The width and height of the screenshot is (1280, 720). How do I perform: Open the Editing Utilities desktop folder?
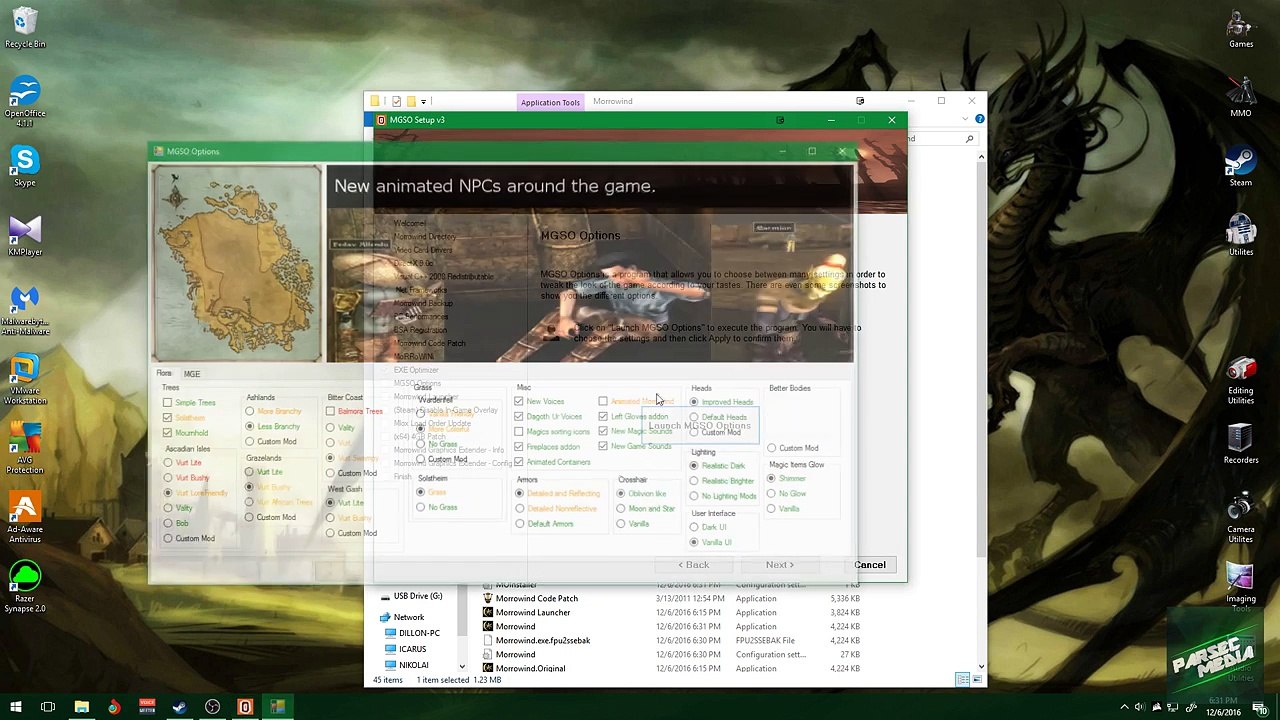(1241, 380)
